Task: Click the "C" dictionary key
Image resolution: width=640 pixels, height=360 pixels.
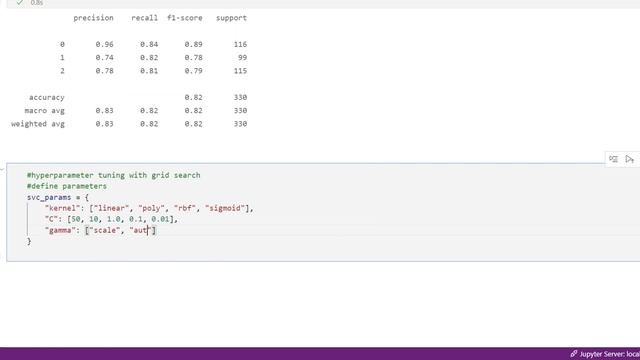Action: (51, 219)
